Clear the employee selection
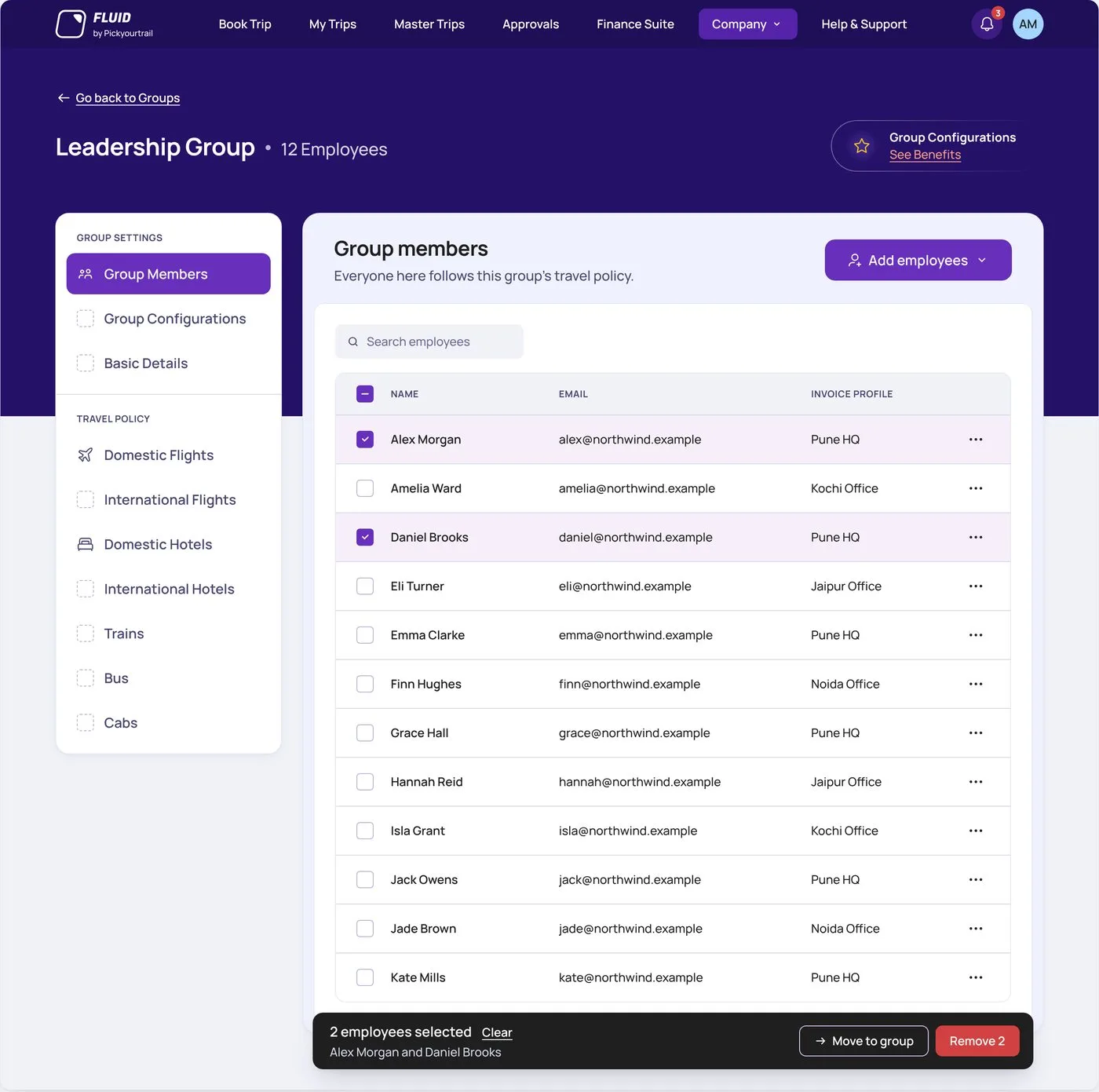This screenshot has width=1099, height=1092. click(497, 1033)
